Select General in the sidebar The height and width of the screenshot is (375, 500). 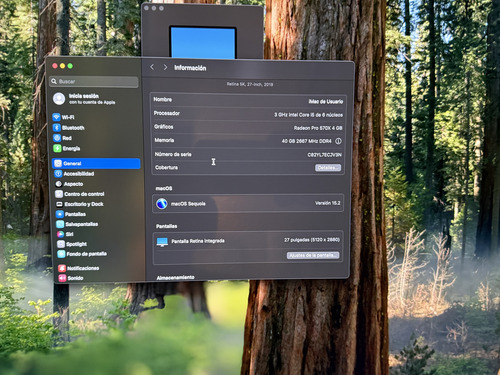pos(96,163)
